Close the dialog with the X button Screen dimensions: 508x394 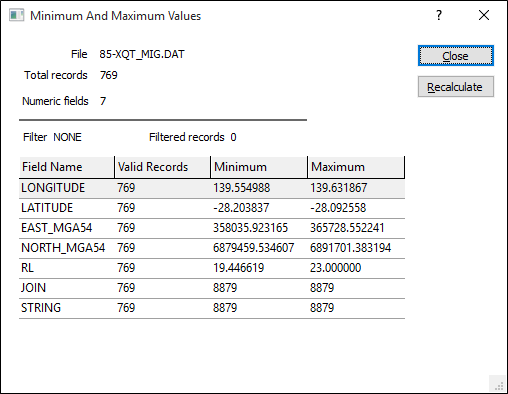pos(484,15)
